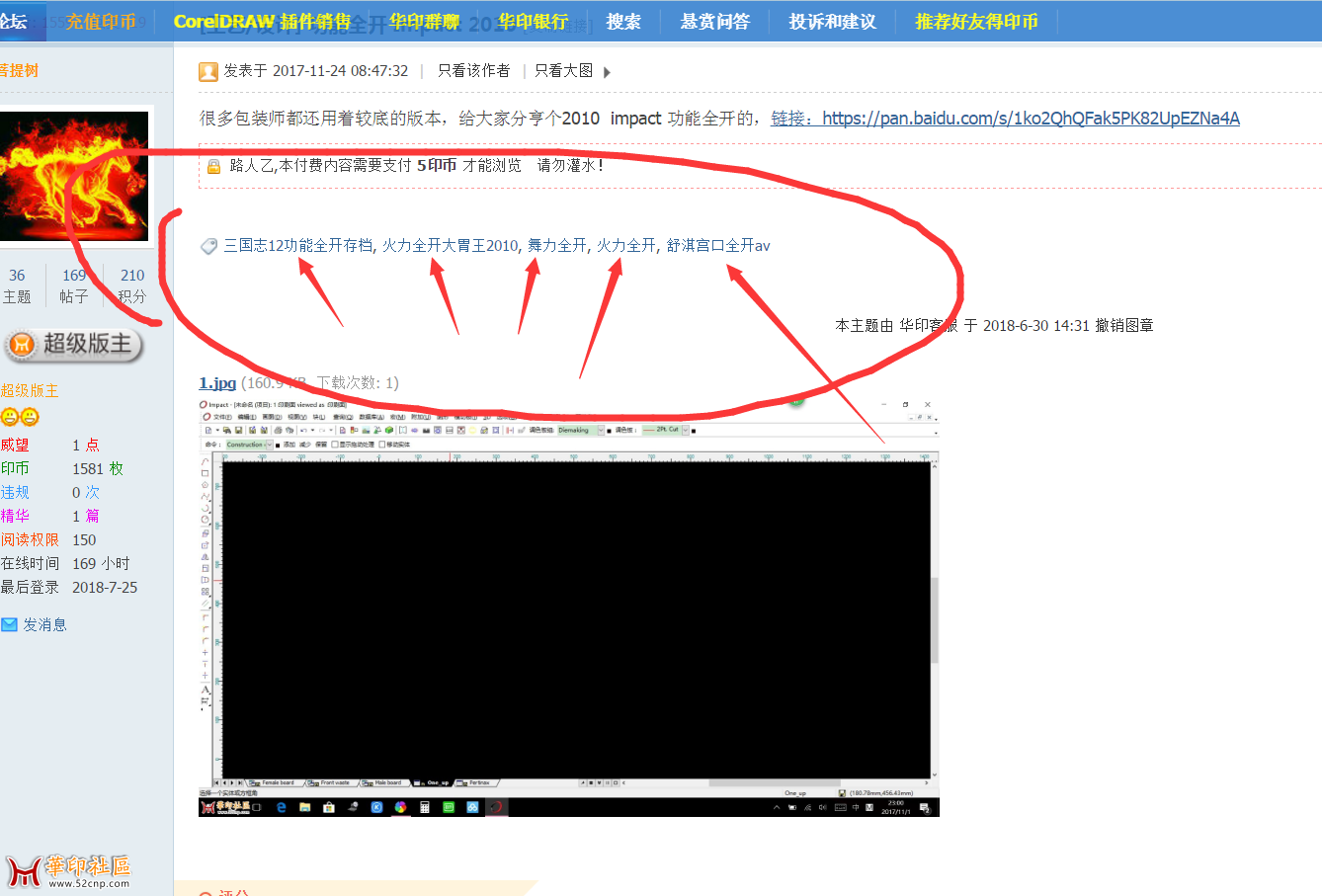Screen dimensions: 1322x896
Task: Go to 华印群聊 in the navigation bar
Action: (424, 22)
